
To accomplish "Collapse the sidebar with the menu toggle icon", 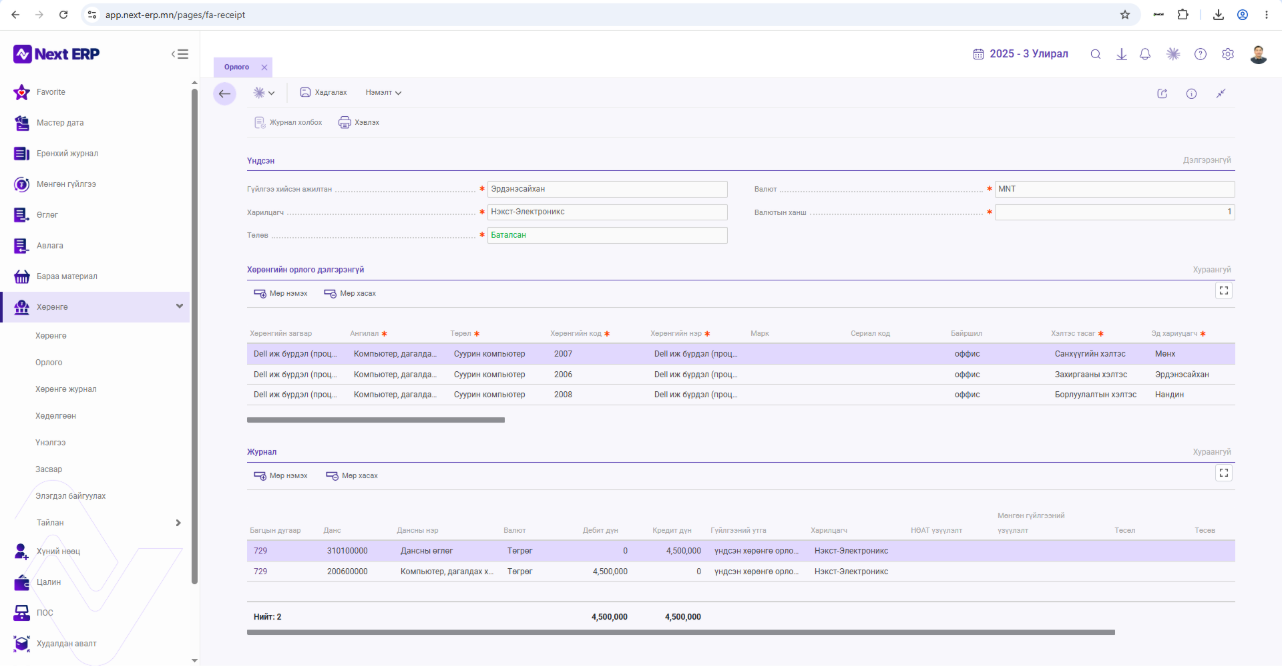I will [x=180, y=54].
